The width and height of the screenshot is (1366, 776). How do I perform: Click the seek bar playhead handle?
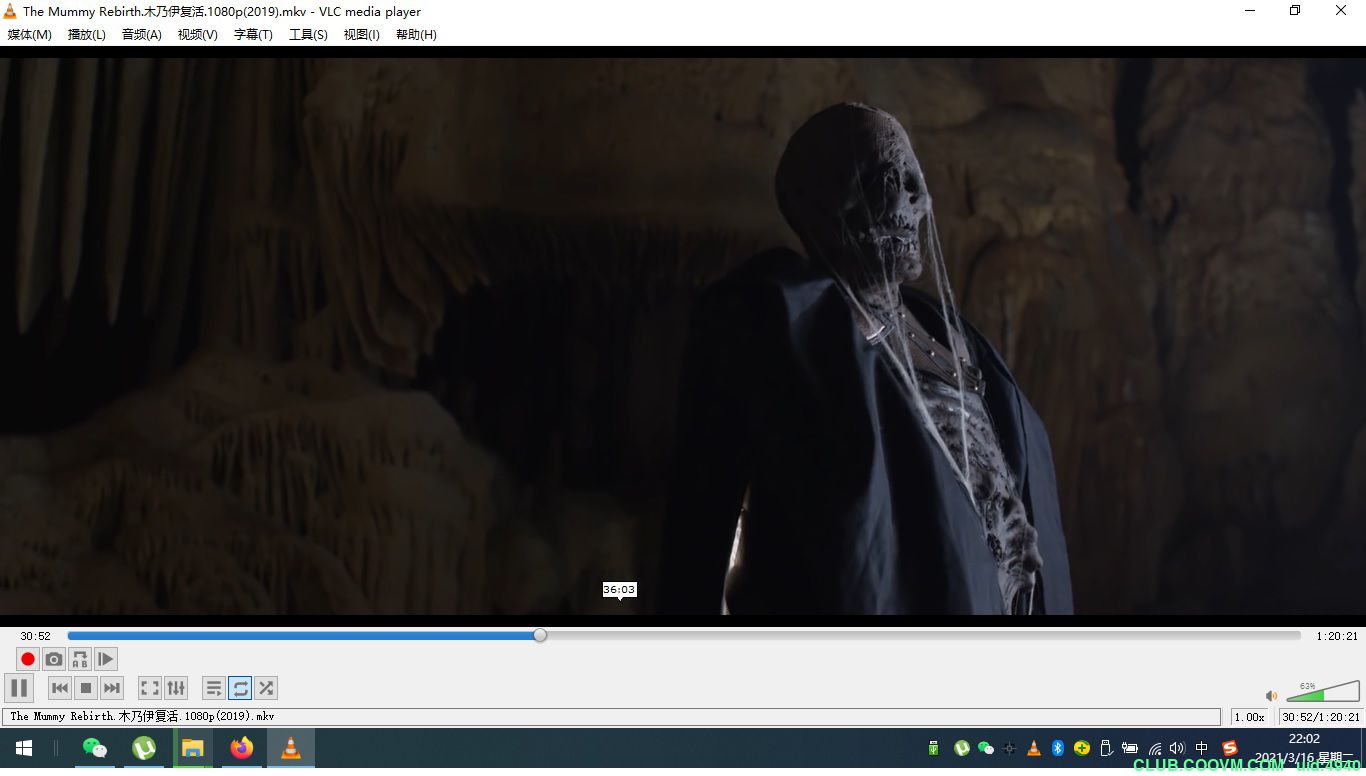[x=540, y=635]
